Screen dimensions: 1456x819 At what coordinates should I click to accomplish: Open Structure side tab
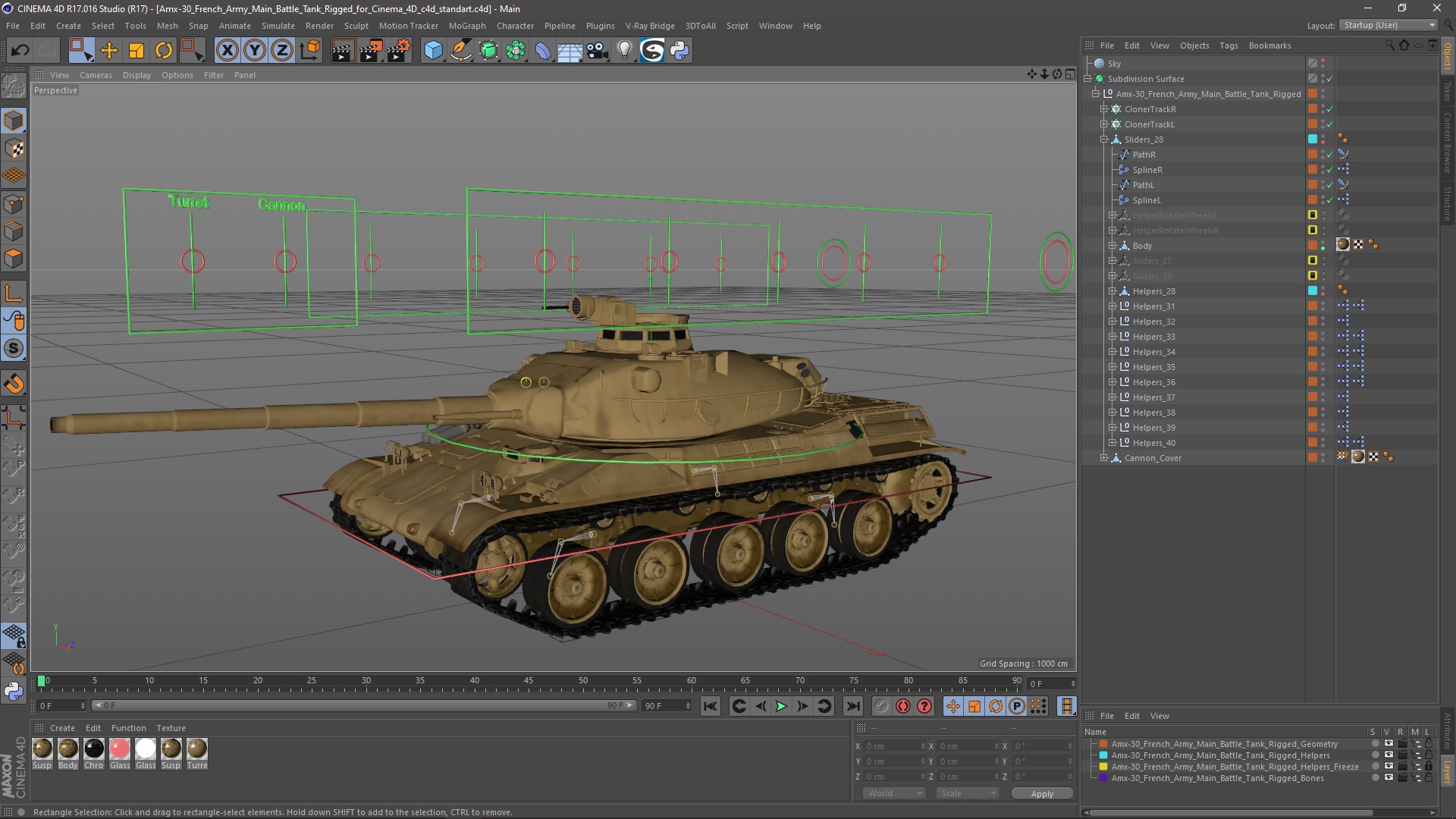(1448, 203)
